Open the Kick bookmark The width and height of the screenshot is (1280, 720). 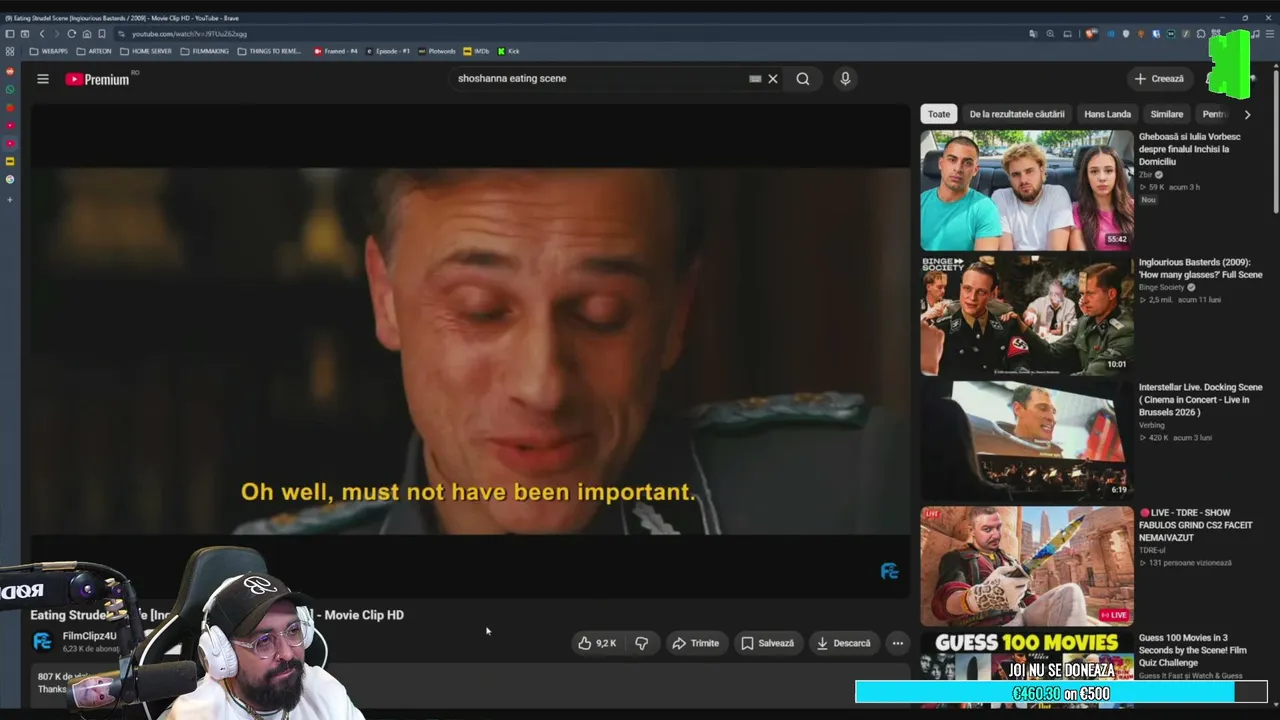coord(508,51)
